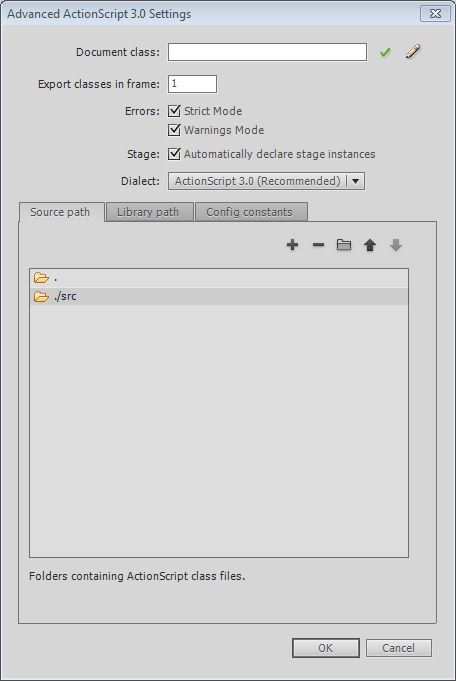Open the Dialect dropdown
The image size is (456, 681).
266,181
